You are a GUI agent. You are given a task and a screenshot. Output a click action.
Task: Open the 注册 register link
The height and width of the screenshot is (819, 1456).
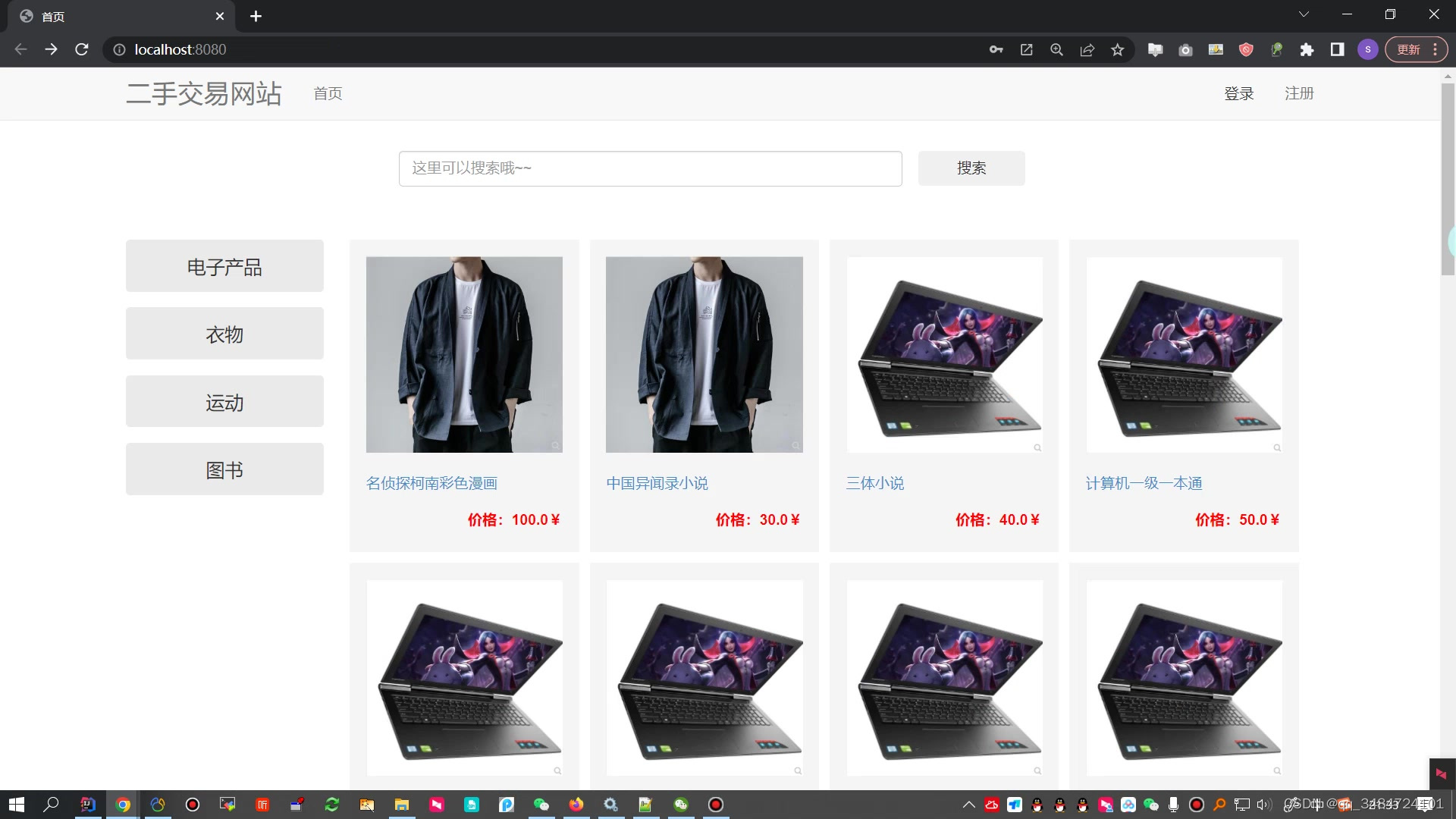[1299, 93]
